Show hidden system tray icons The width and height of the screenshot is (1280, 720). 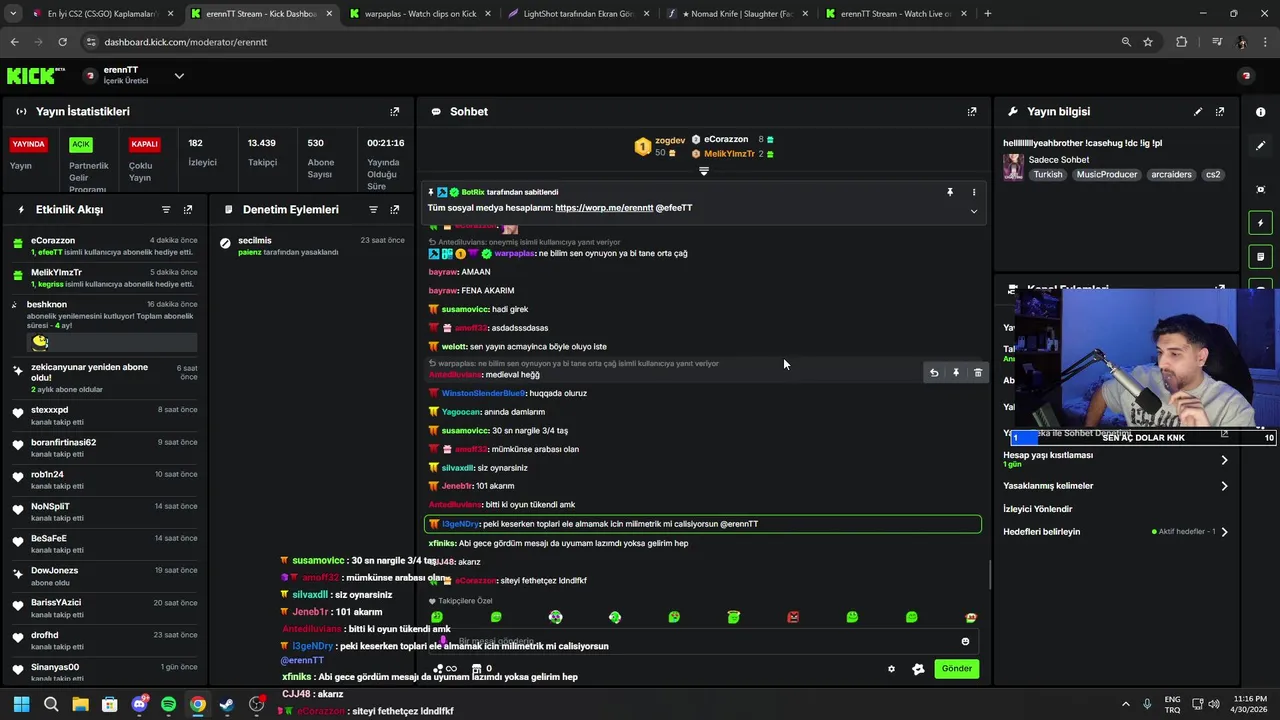pos(1125,704)
